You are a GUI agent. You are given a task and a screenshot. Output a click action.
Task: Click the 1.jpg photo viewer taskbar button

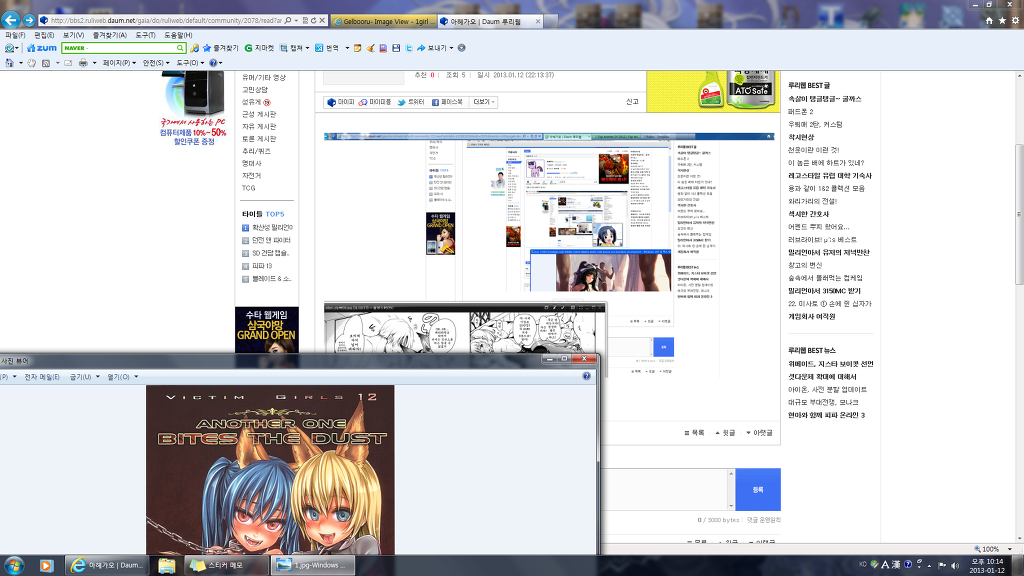[x=310, y=566]
